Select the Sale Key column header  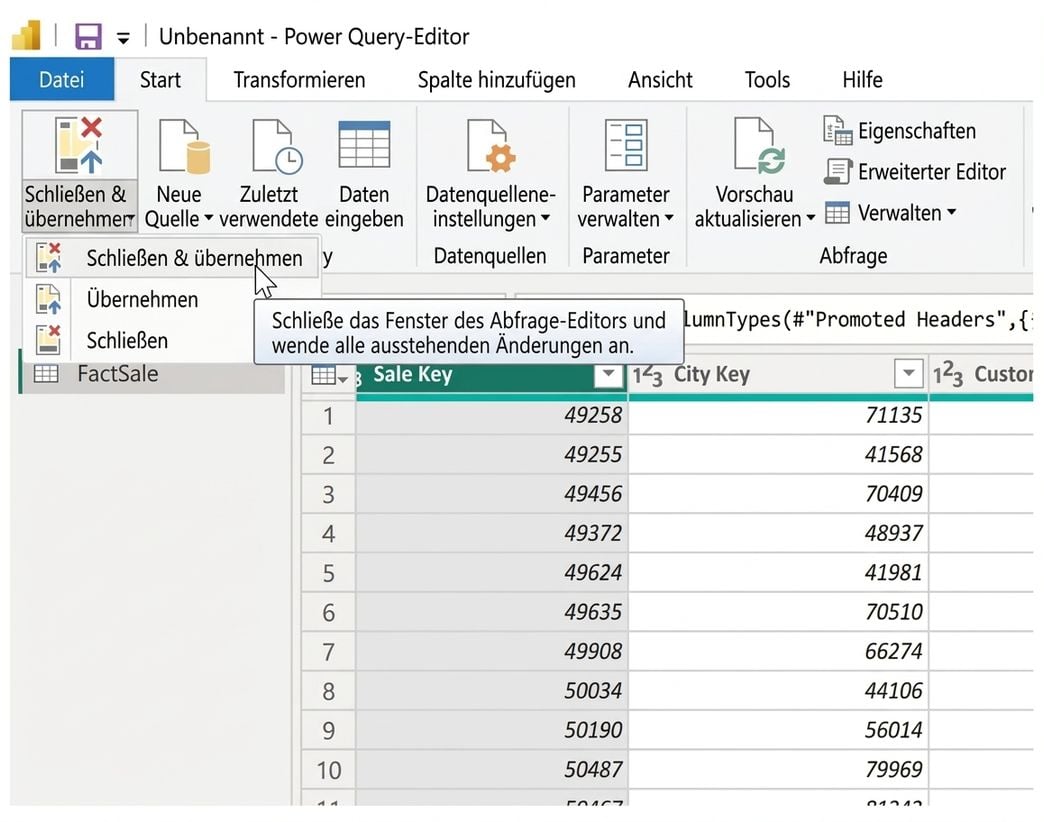coord(412,375)
